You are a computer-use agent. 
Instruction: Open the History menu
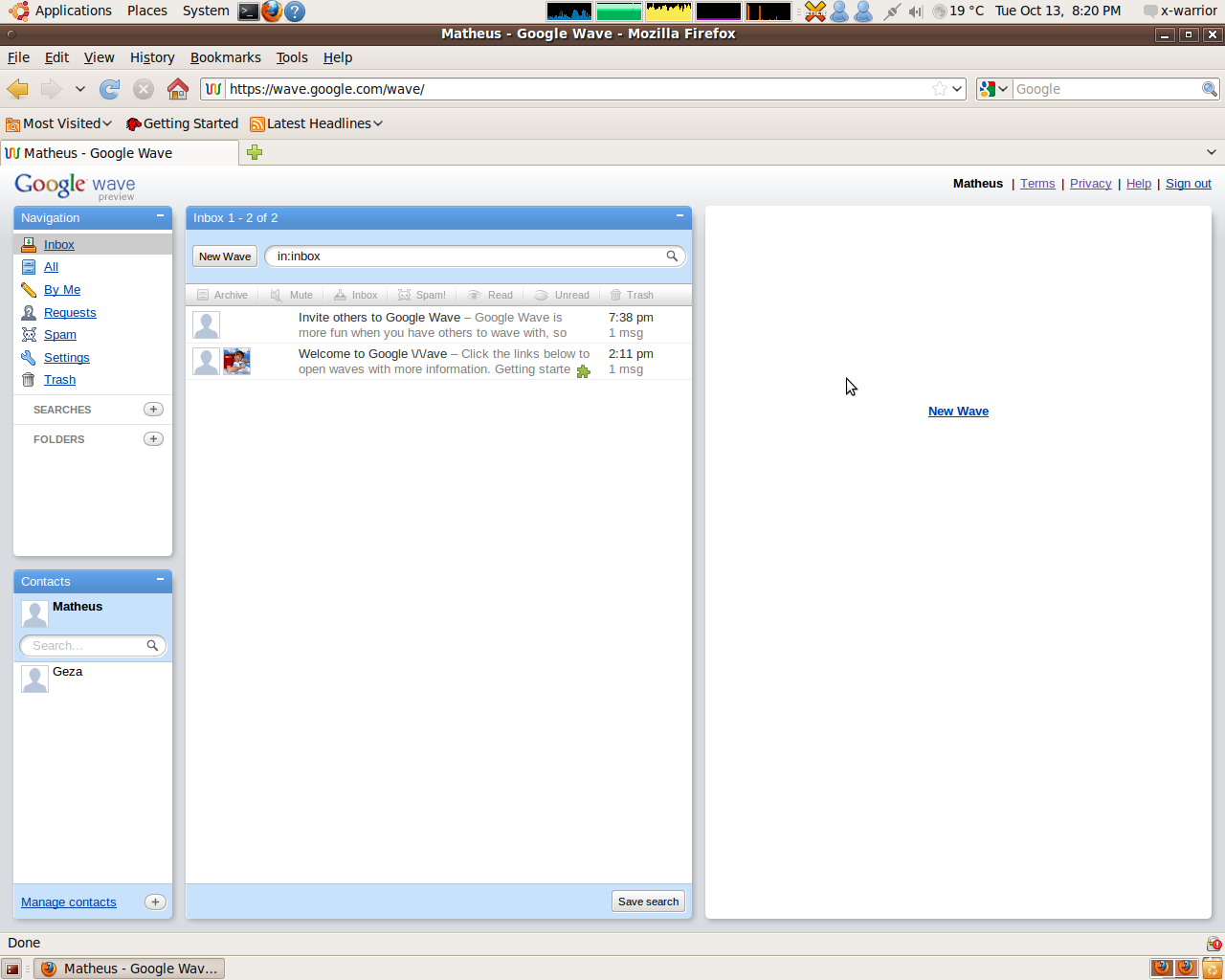(152, 57)
